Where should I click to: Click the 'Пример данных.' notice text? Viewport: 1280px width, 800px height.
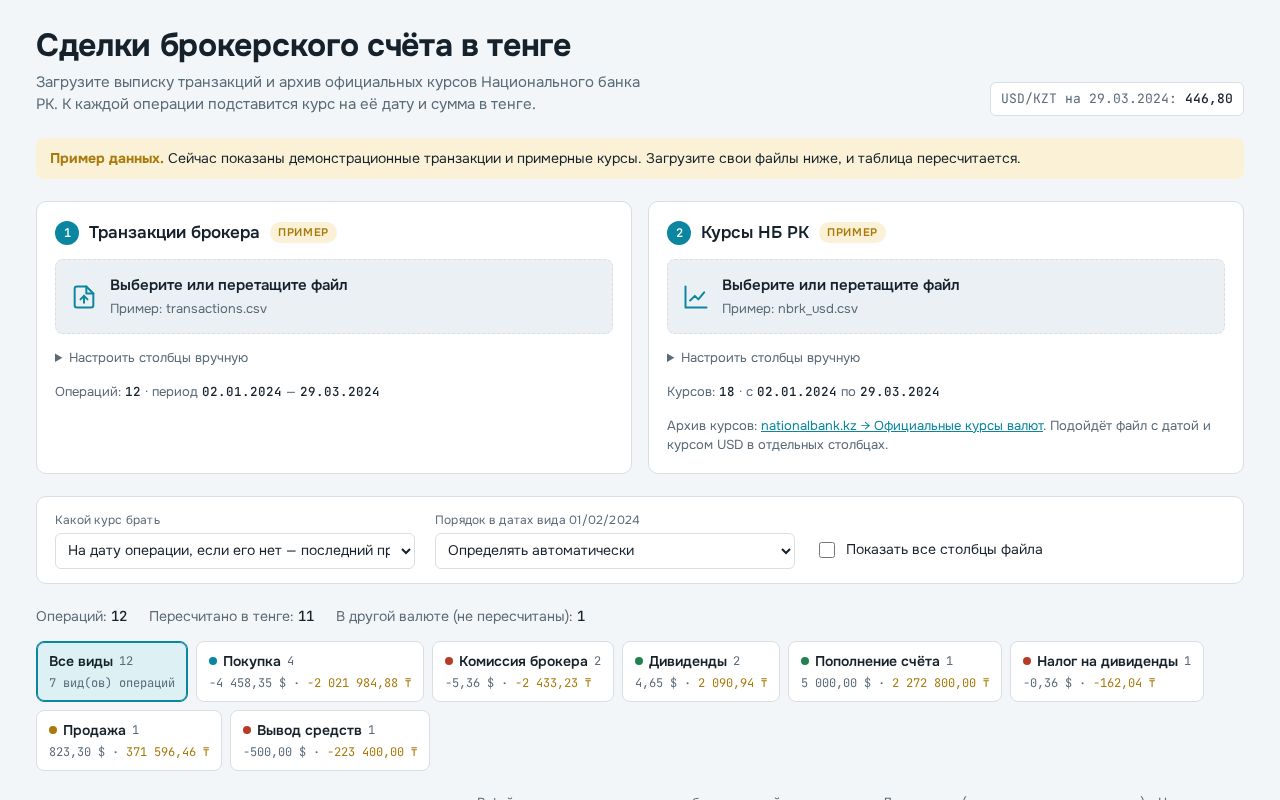pyautogui.click(x=107, y=159)
